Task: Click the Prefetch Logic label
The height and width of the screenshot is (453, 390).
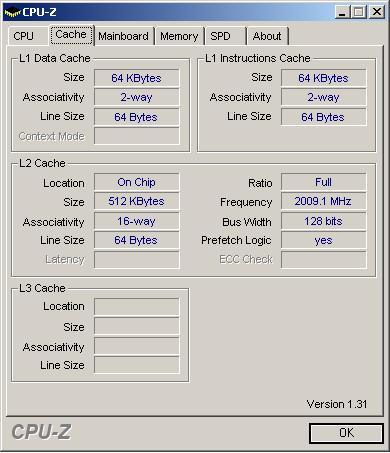Action: [x=236, y=240]
